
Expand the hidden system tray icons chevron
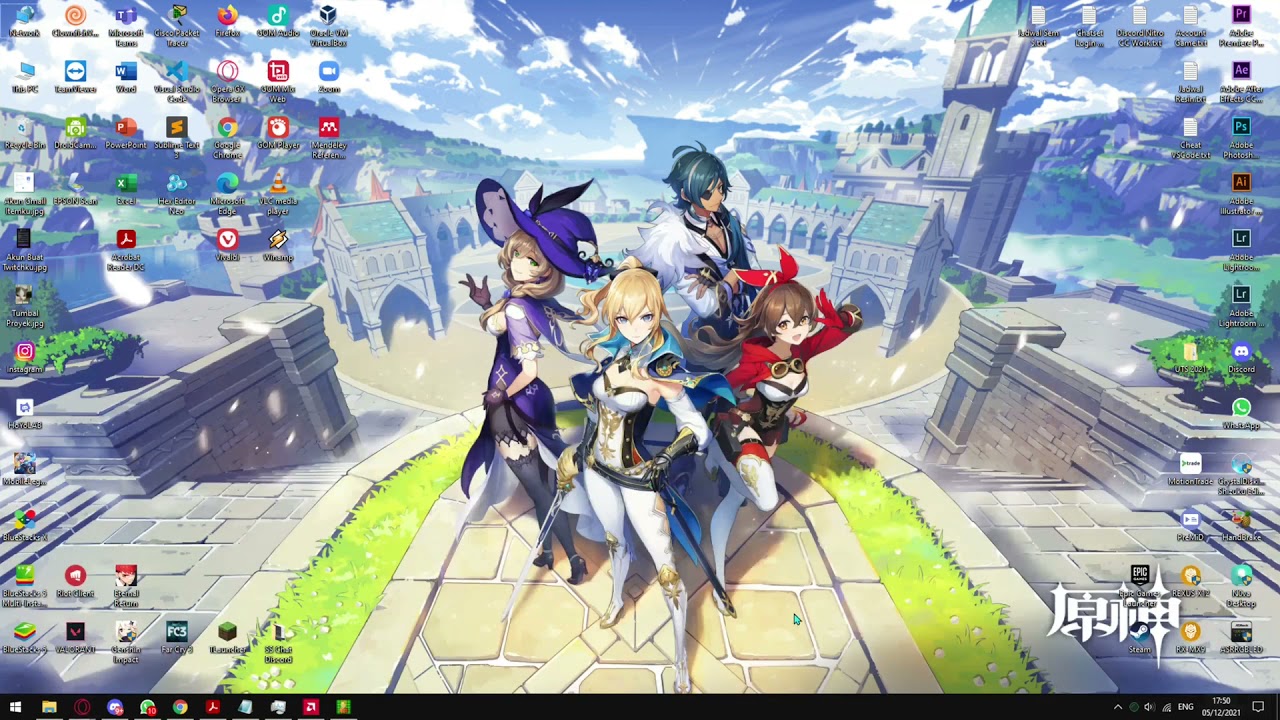coord(1118,707)
